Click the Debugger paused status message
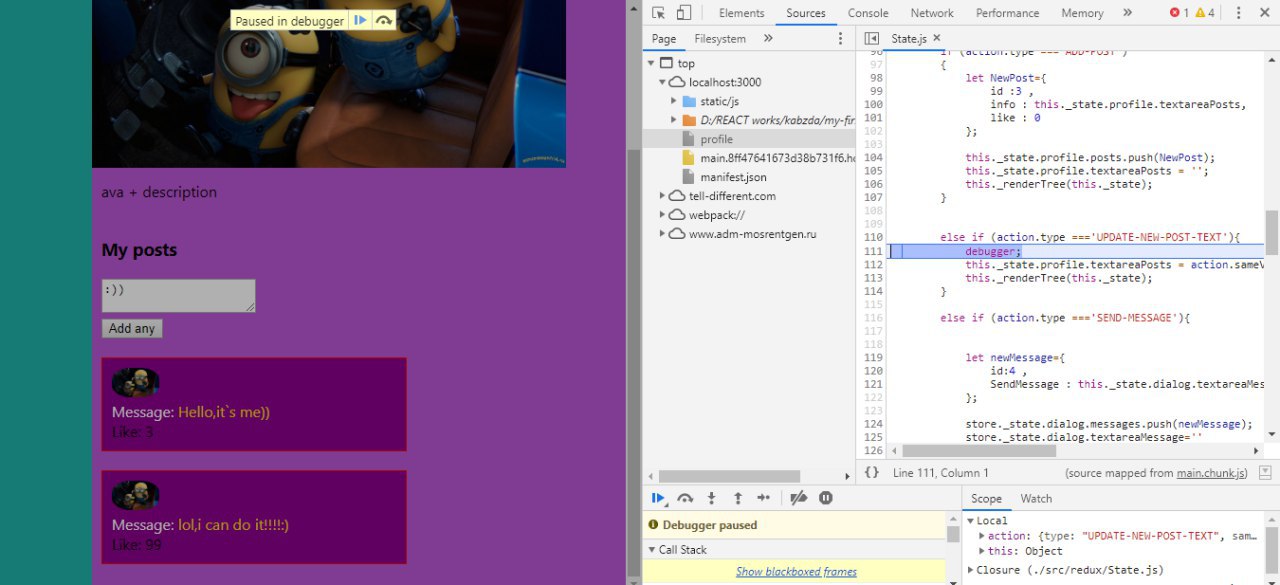The height and width of the screenshot is (585, 1280). (710, 525)
